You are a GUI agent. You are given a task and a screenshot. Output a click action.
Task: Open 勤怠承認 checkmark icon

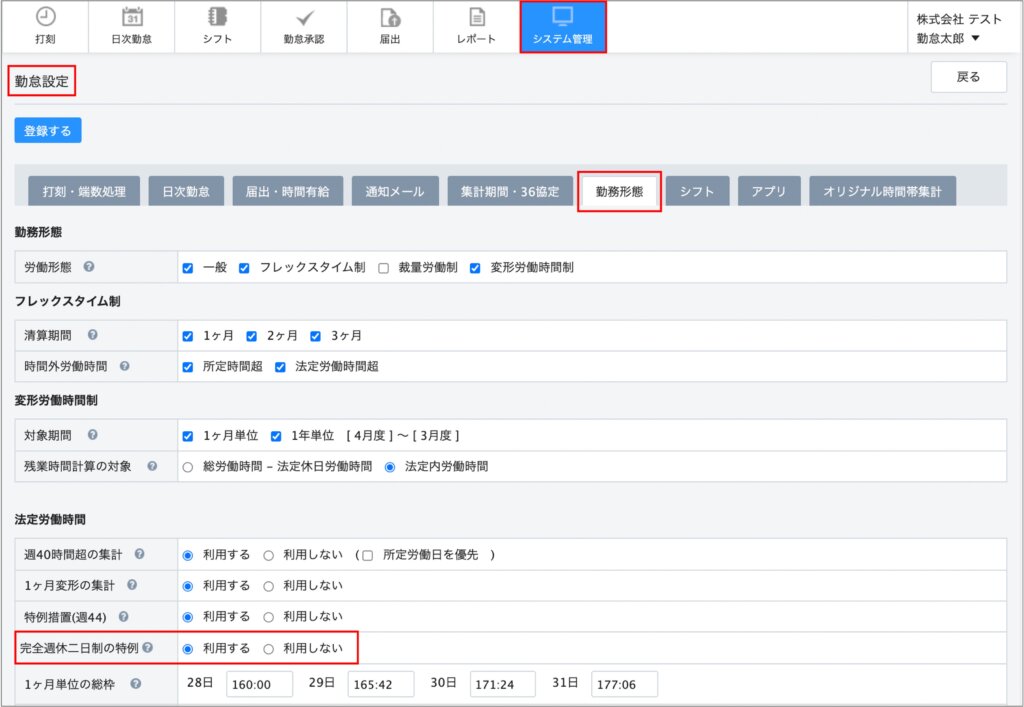click(x=304, y=17)
